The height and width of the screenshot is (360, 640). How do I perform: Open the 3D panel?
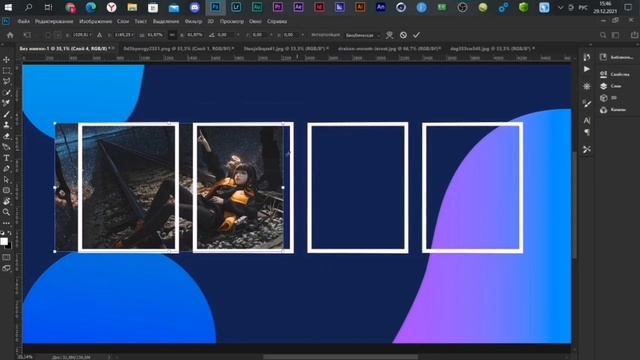609,98
